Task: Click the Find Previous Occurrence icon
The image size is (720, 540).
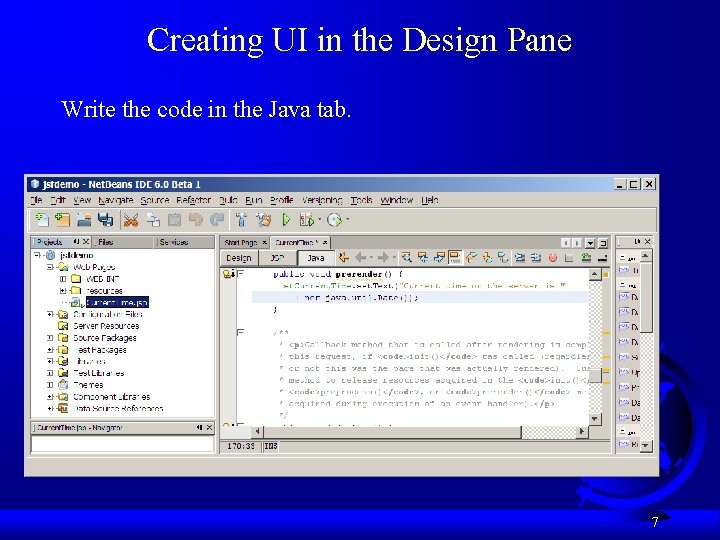Action: (423, 258)
